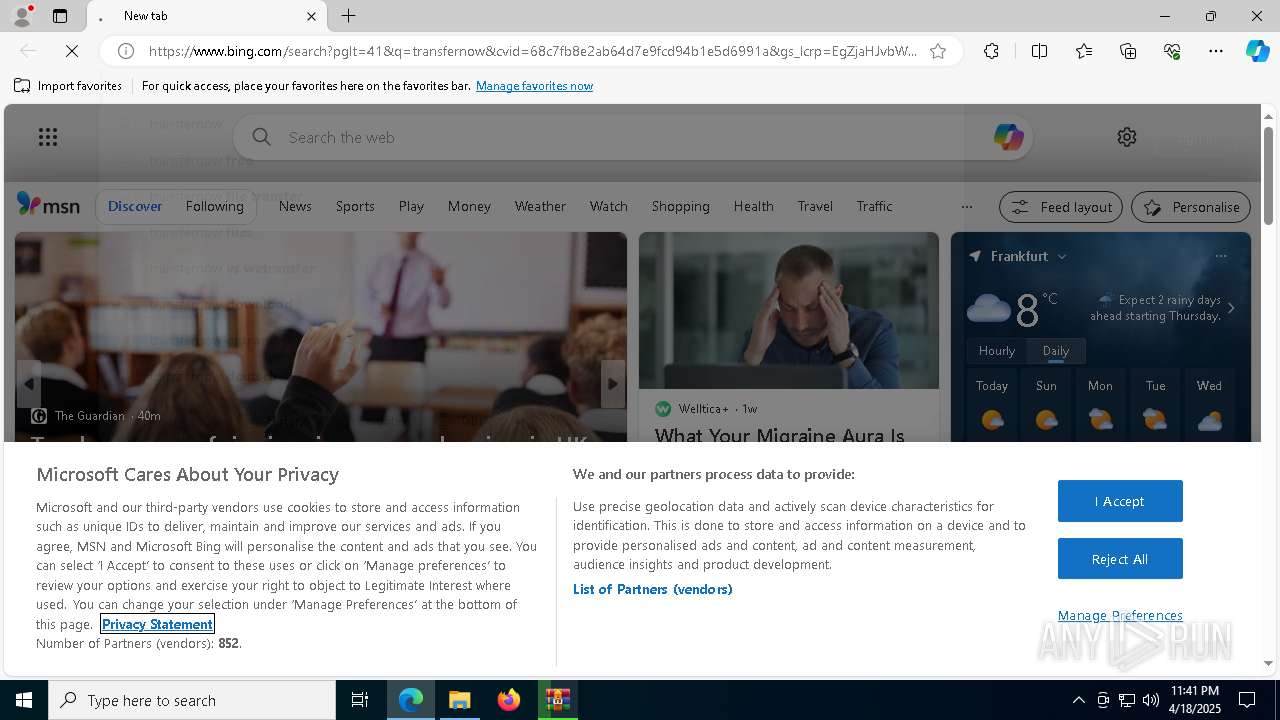Click Import favorites
Image resolution: width=1280 pixels, height=720 pixels.
(68, 86)
